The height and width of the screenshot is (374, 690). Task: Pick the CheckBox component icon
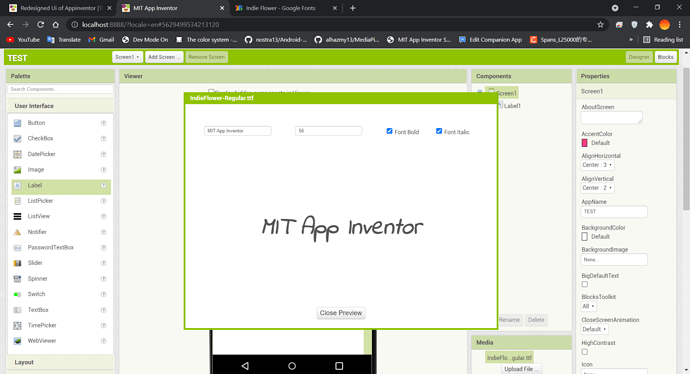[17, 139]
